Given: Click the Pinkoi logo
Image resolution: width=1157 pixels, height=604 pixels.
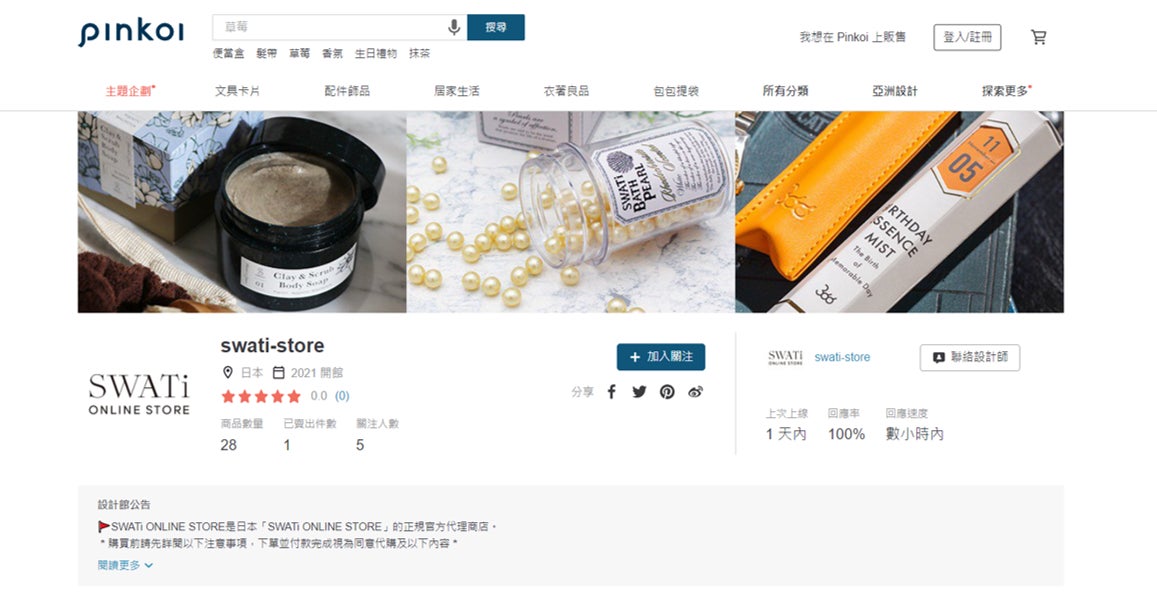Looking at the screenshot, I should click(x=131, y=32).
